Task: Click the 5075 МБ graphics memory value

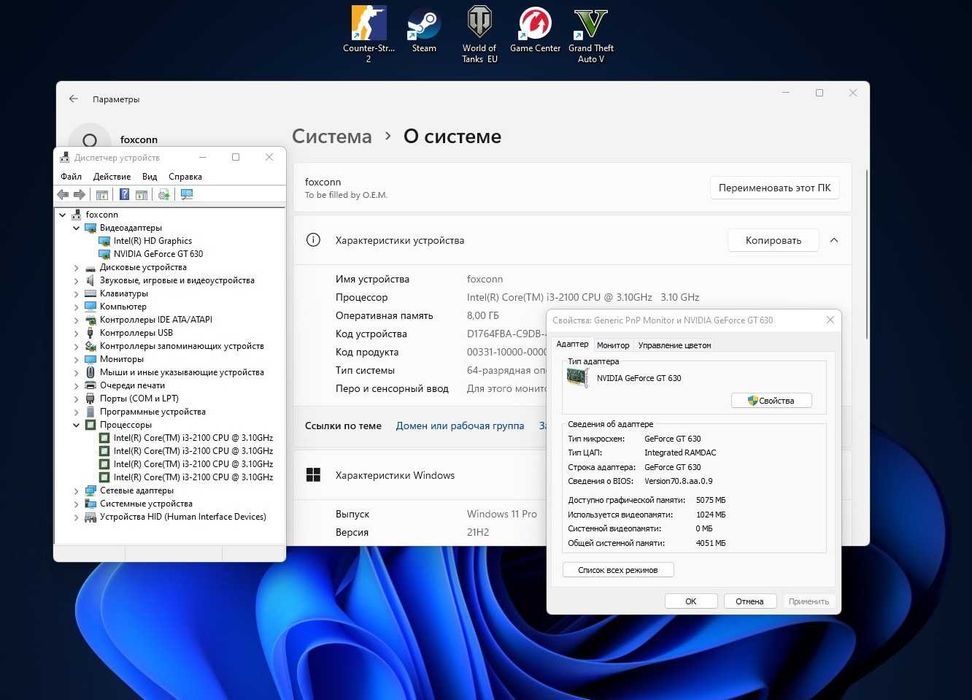Action: (x=710, y=500)
